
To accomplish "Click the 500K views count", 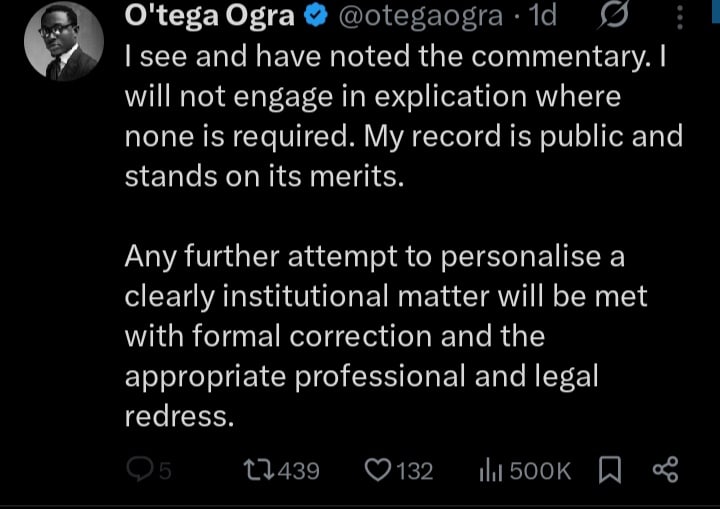I will pyautogui.click(x=540, y=470).
